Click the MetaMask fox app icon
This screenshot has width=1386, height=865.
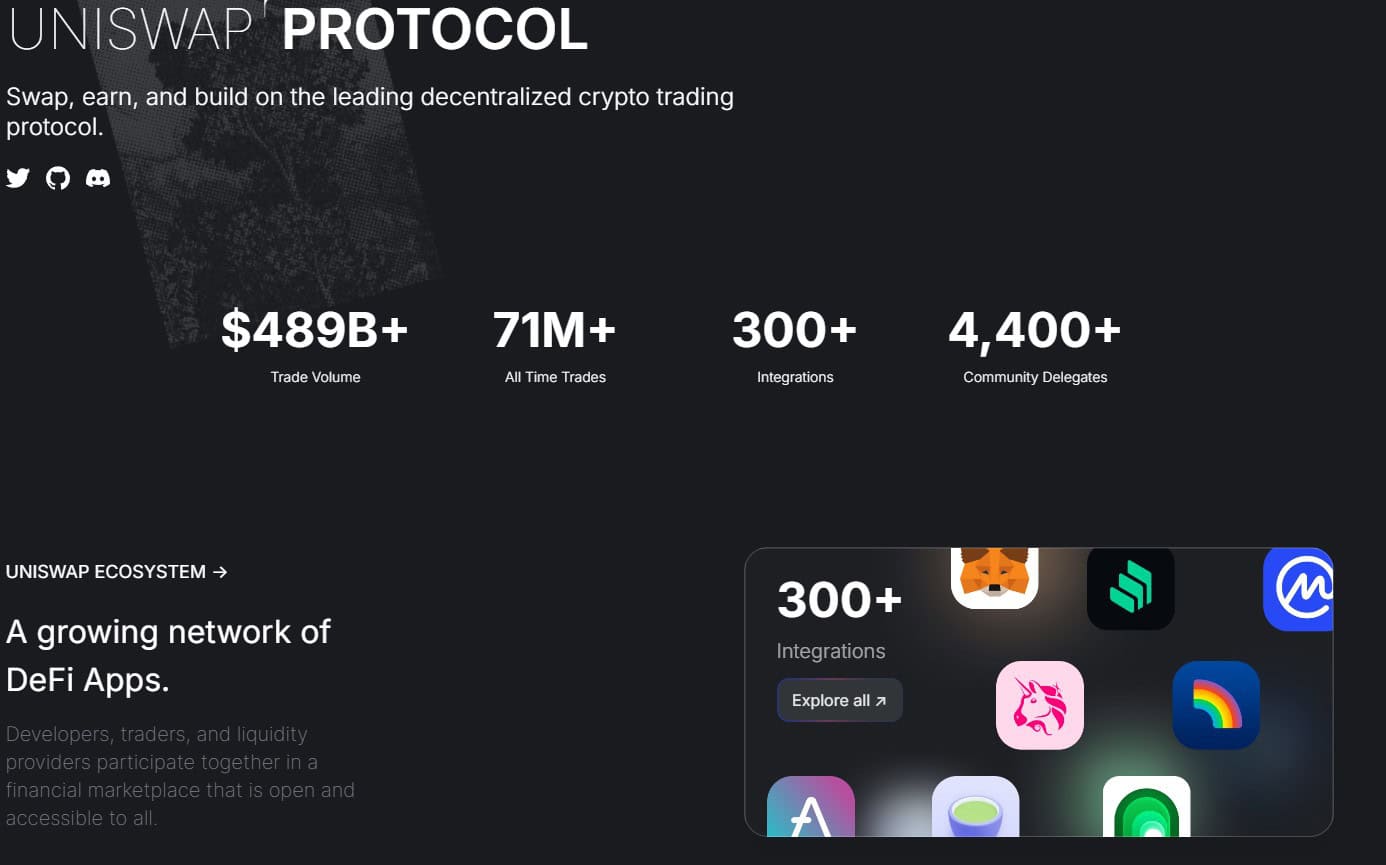point(994,577)
